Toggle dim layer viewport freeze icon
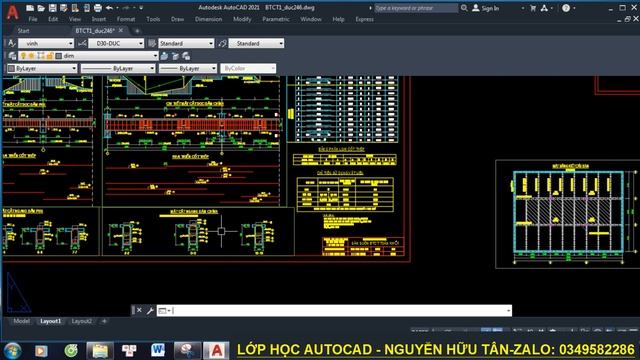Image resolution: width=640 pixels, height=360 pixels. (x=41, y=56)
